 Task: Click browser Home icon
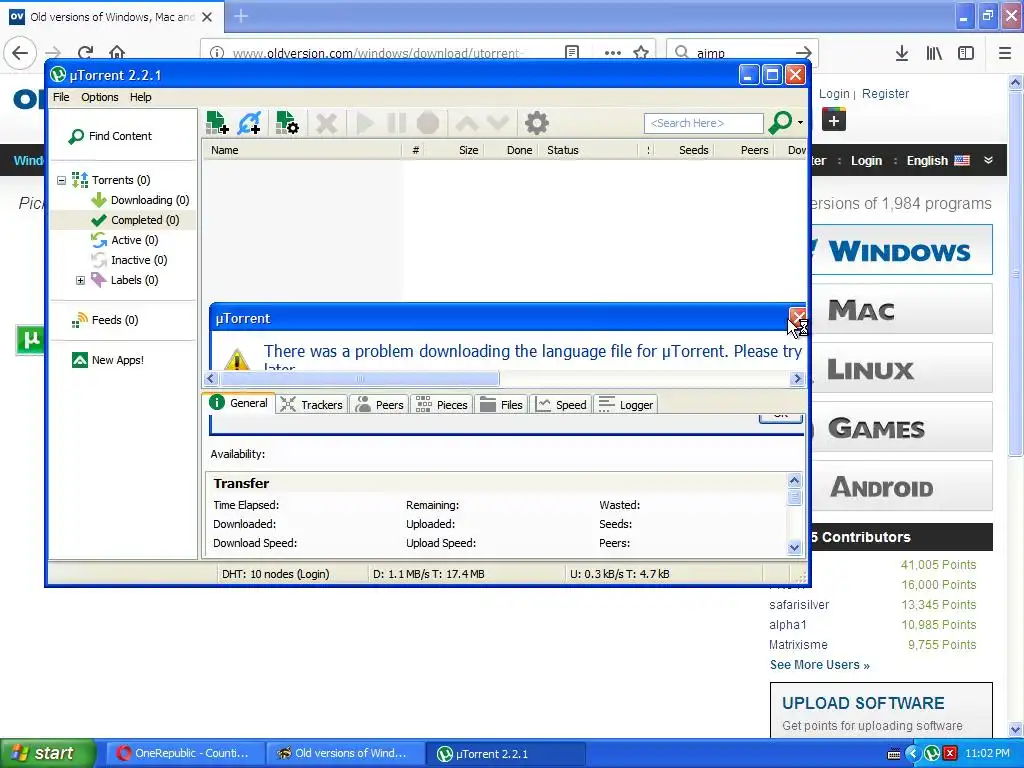click(x=117, y=52)
